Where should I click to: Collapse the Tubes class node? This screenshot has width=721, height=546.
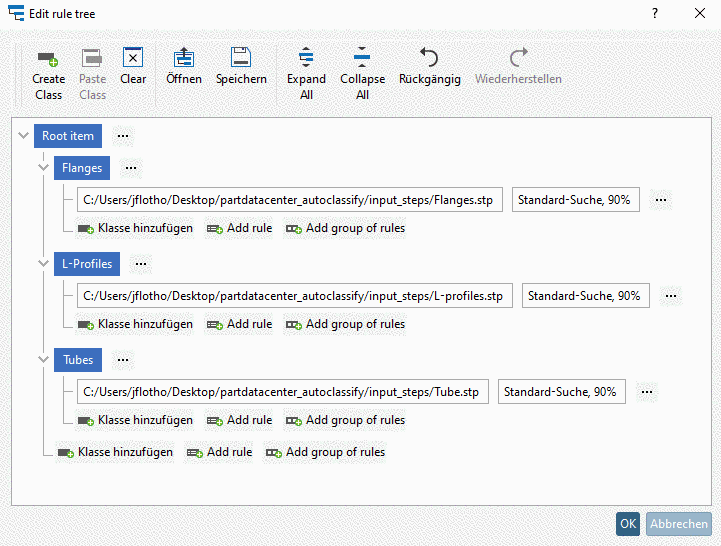44,359
